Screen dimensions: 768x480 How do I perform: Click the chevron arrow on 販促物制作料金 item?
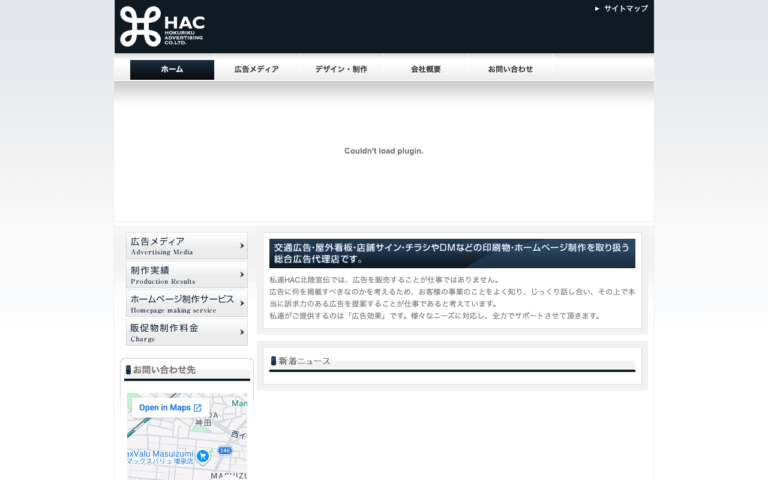[241, 332]
